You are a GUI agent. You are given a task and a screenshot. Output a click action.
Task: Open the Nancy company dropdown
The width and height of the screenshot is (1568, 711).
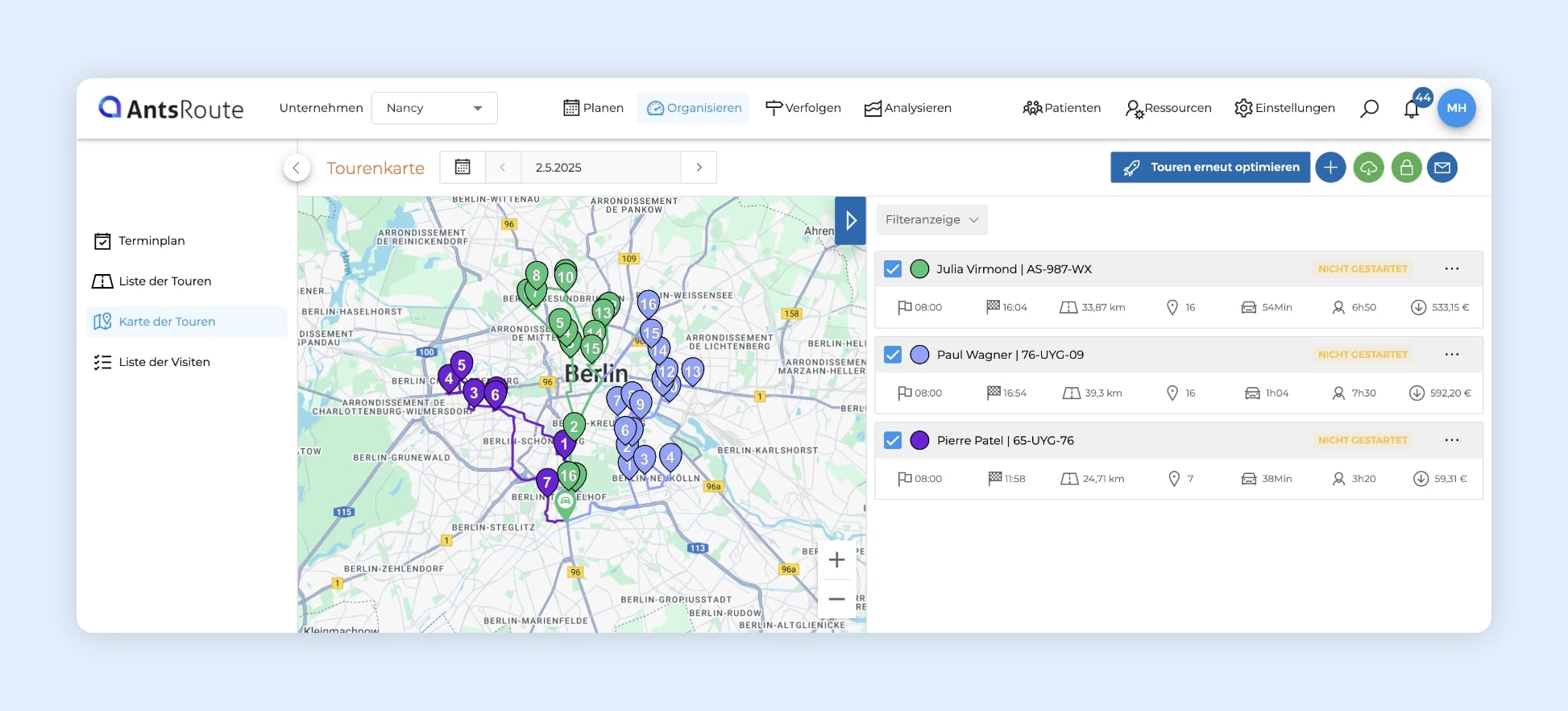434,108
